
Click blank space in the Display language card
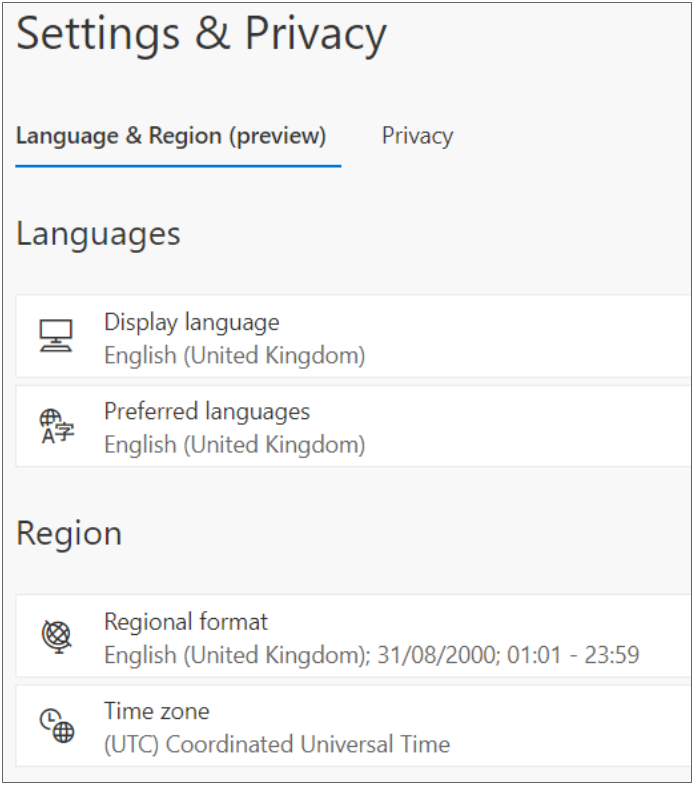pos(526,336)
